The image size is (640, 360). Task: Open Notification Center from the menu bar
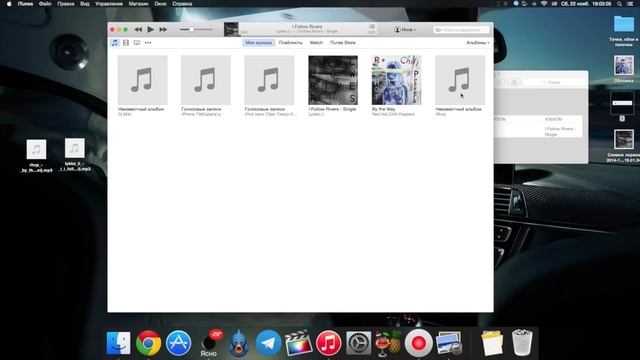pos(631,4)
